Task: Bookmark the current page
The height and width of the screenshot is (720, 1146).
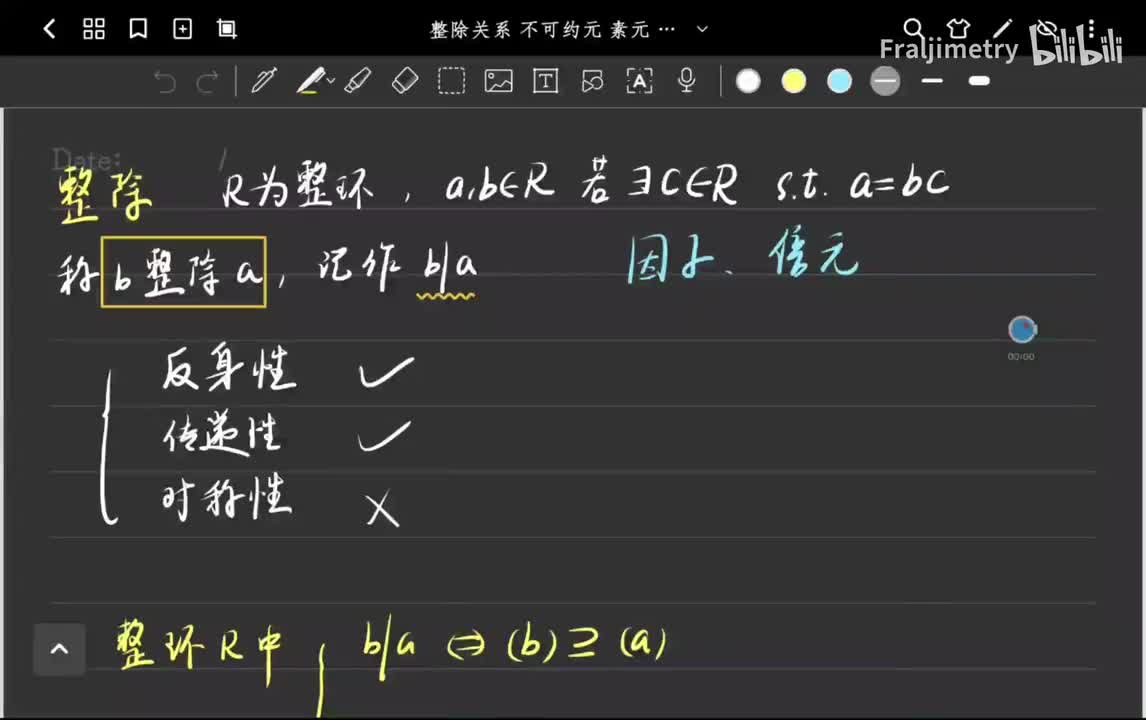Action: (x=138, y=29)
